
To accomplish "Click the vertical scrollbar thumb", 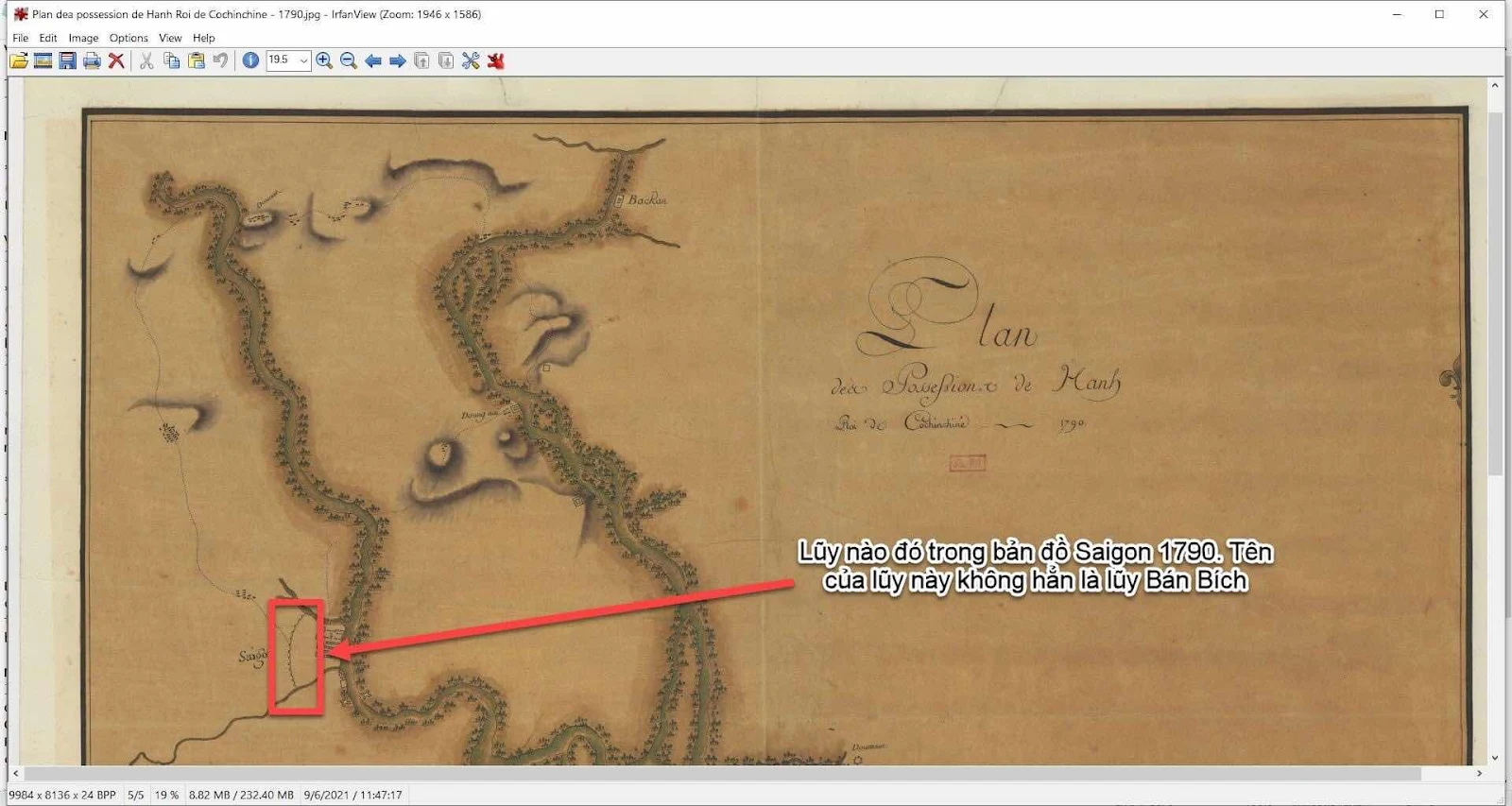I will coord(1495,293).
